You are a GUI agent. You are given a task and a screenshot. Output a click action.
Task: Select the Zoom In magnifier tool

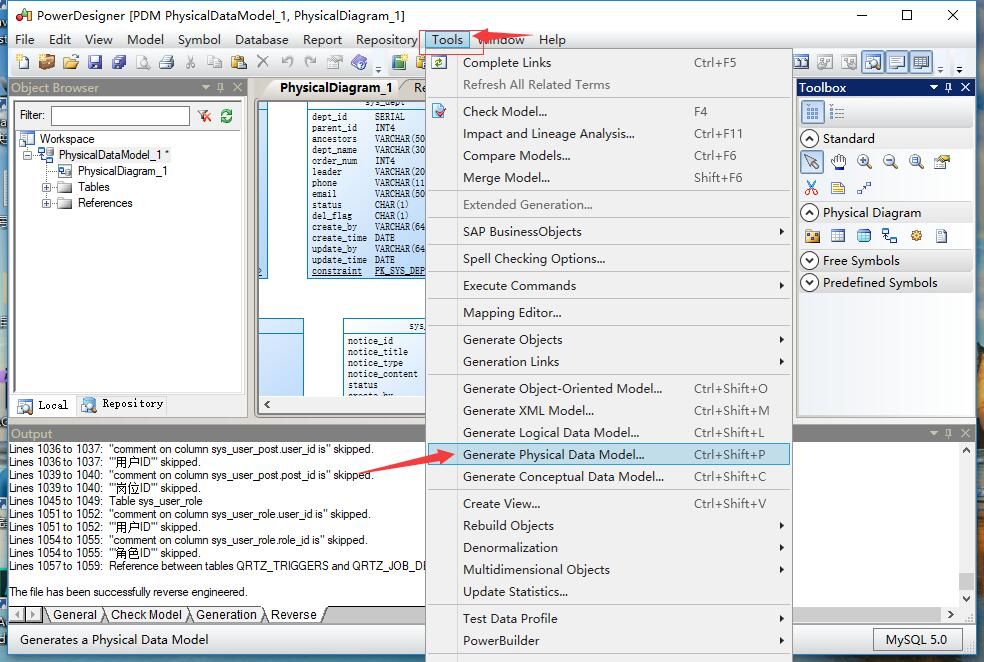point(864,162)
